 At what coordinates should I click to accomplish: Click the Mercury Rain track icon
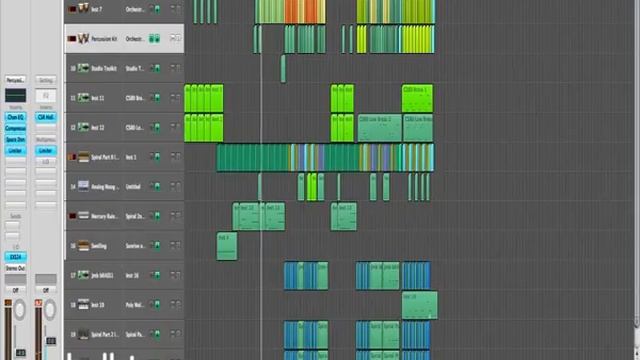(x=83, y=216)
